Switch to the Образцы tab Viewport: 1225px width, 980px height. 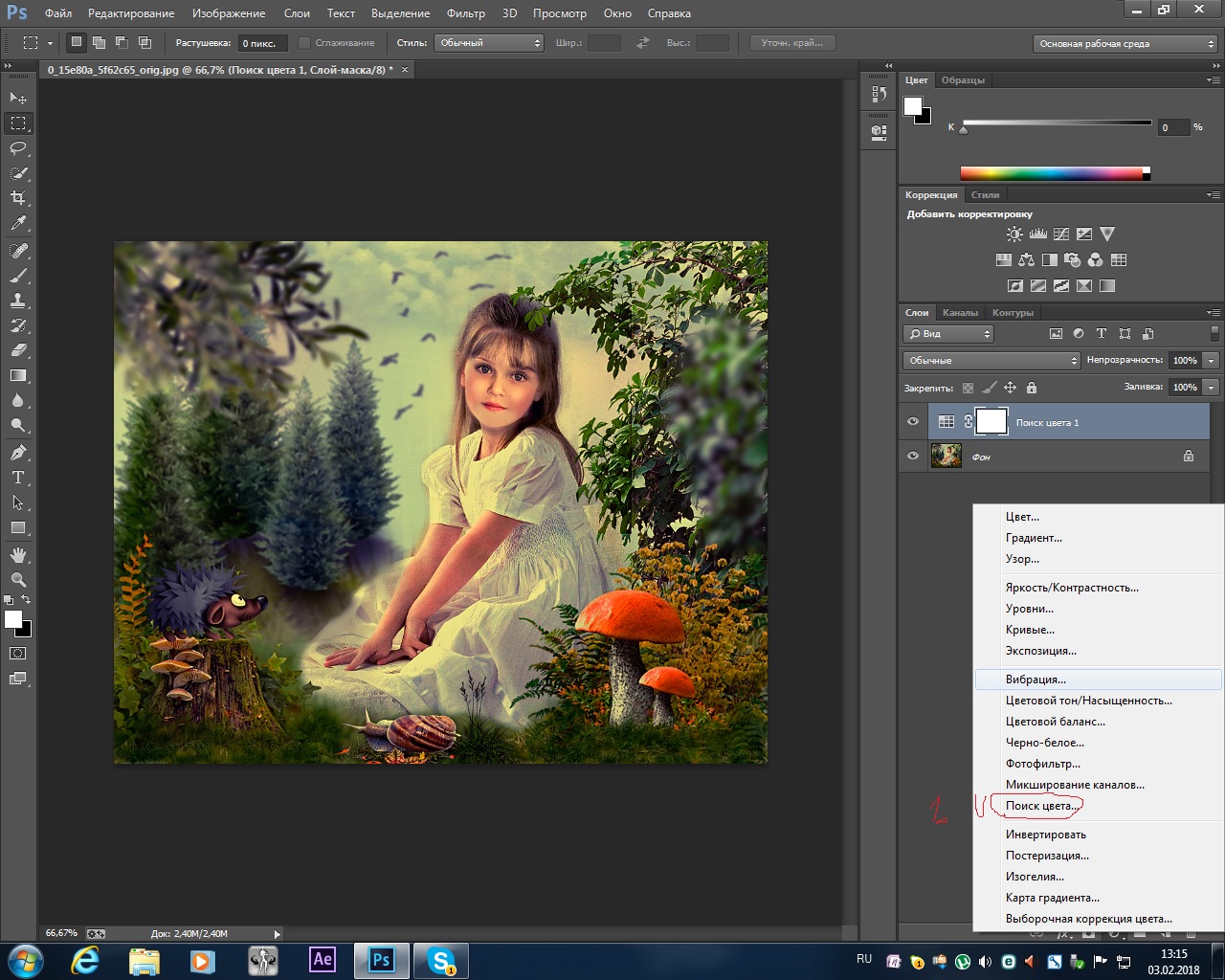tap(963, 80)
